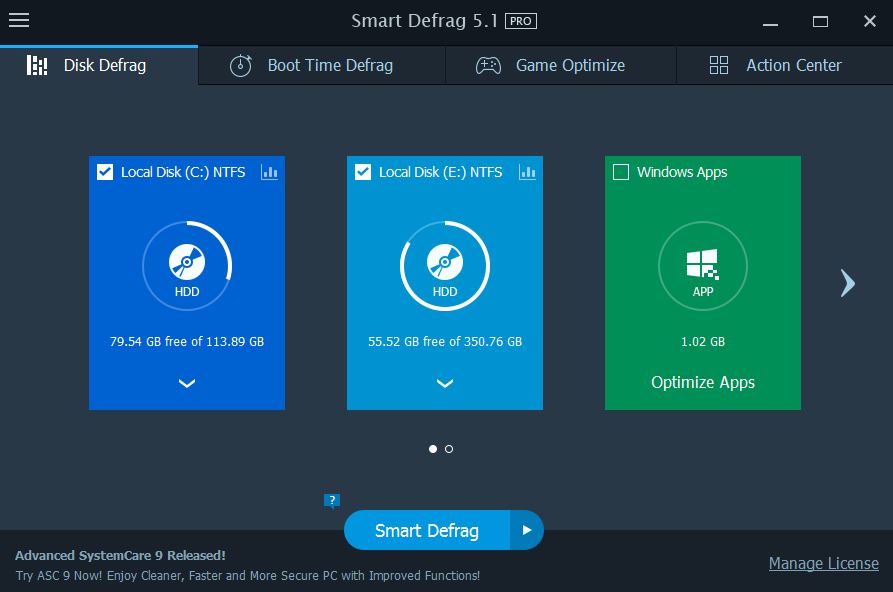The height and width of the screenshot is (592, 893).
Task: Expand details for Local Disk E: card
Action: tap(444, 383)
